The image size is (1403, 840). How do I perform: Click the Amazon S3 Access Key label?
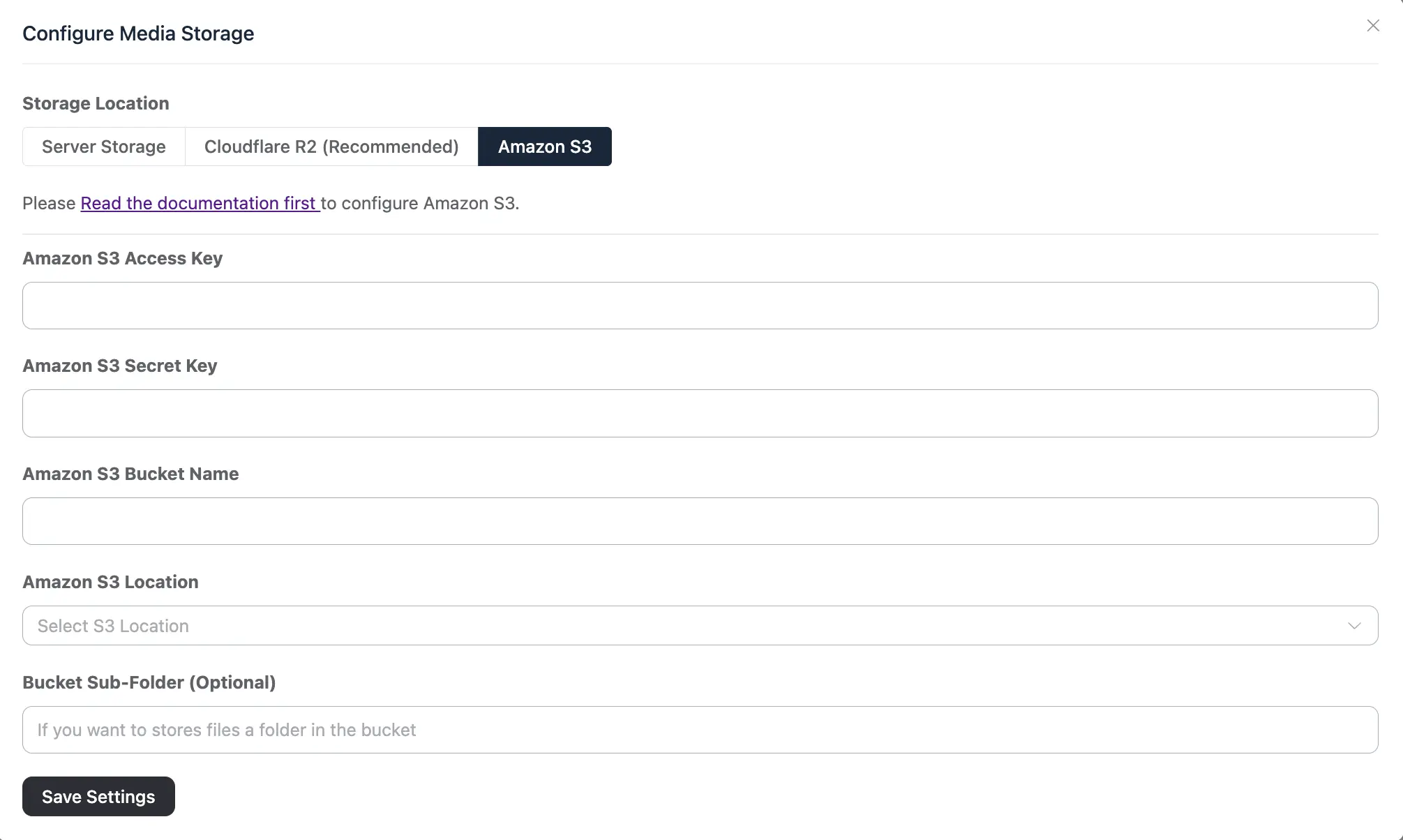point(122,258)
